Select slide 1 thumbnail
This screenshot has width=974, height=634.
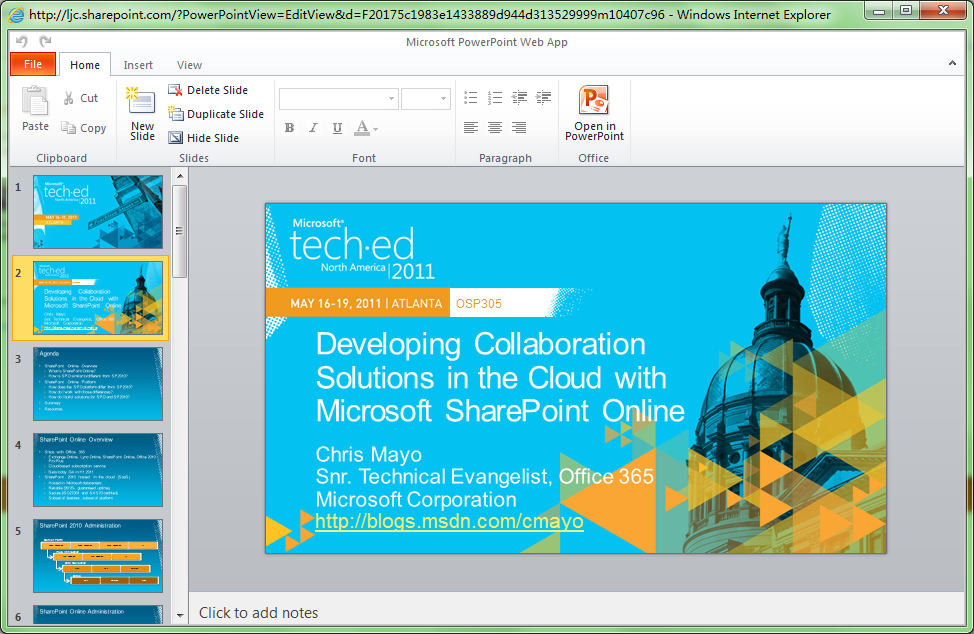click(x=98, y=212)
